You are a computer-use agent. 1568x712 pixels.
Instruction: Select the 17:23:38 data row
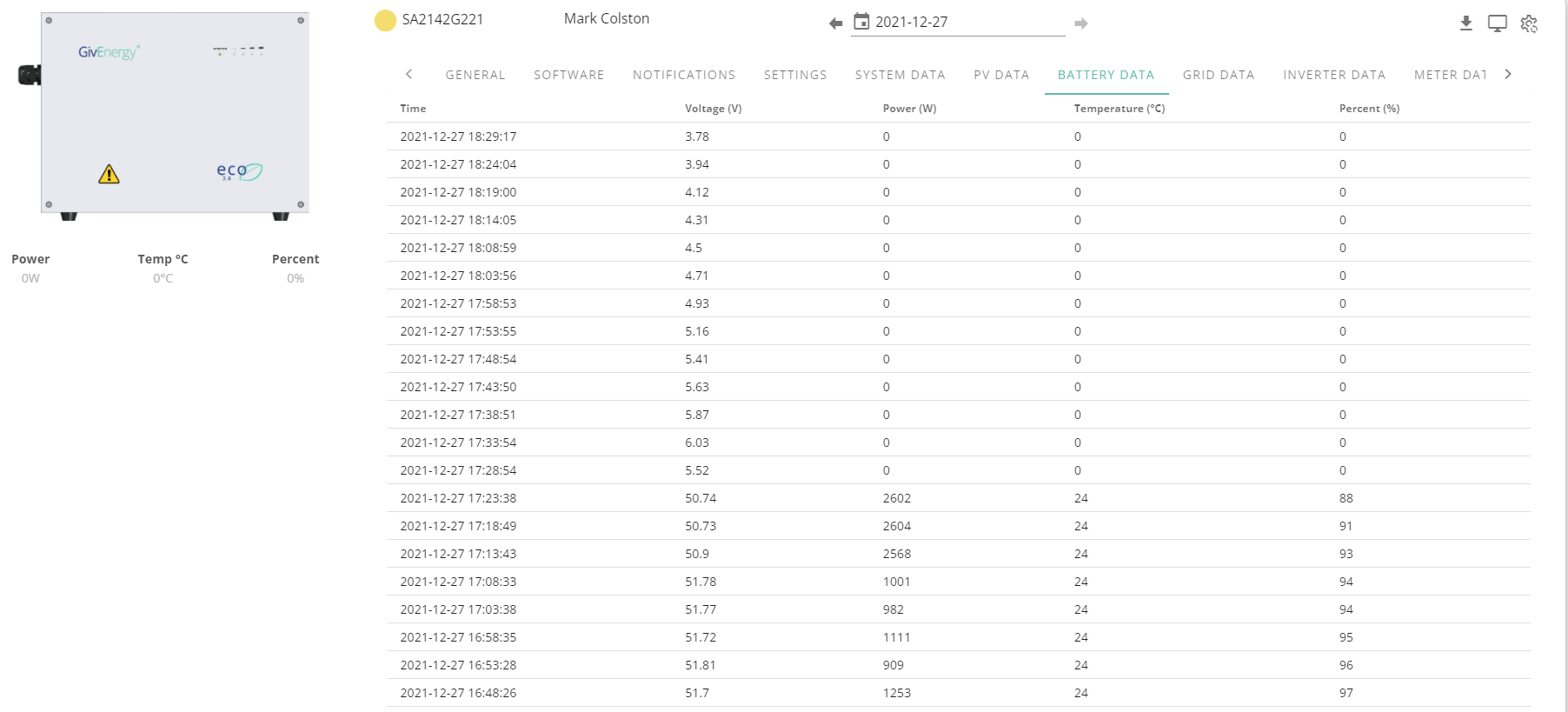click(958, 498)
